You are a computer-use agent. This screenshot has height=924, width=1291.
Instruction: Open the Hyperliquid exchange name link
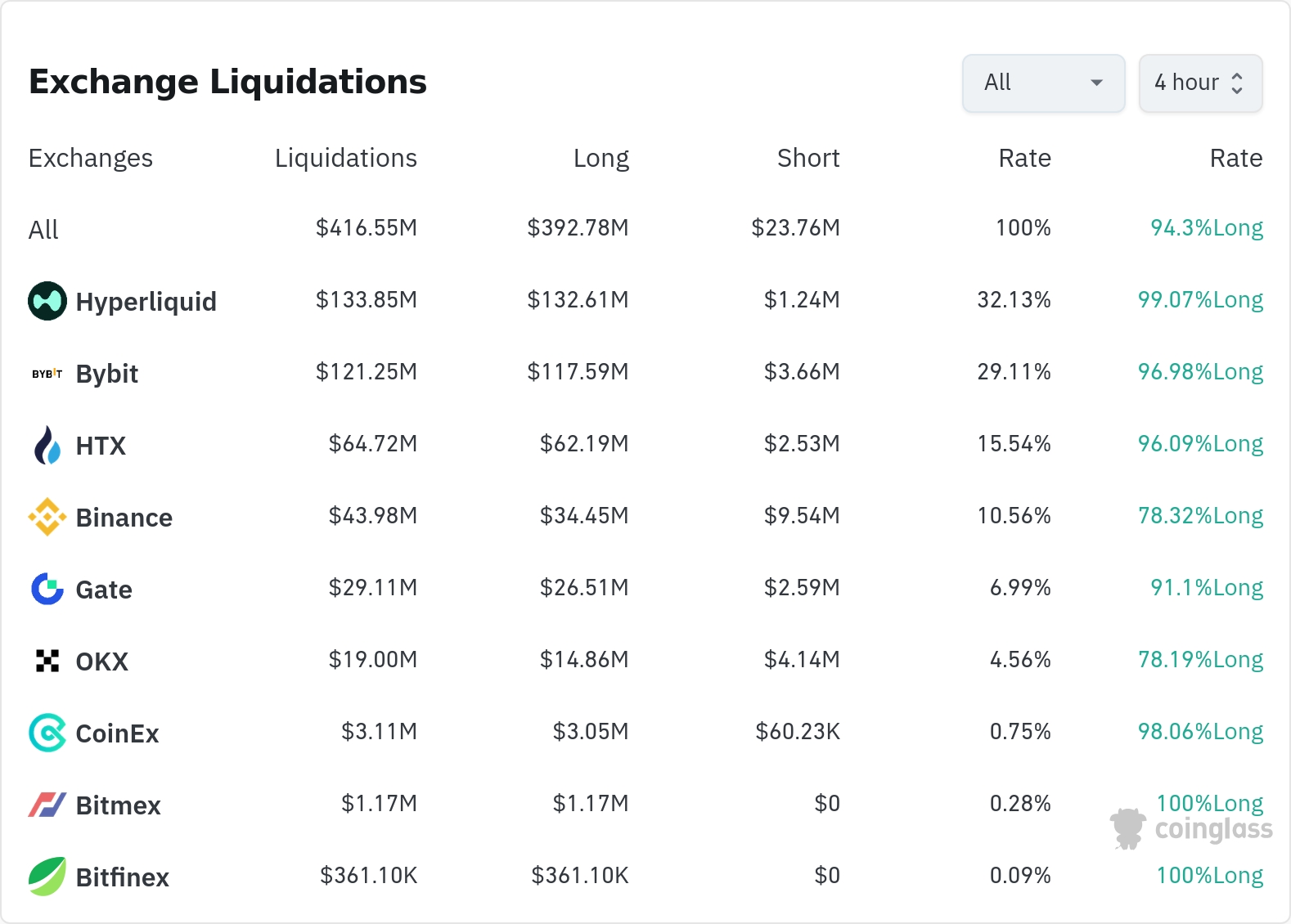pos(146,302)
